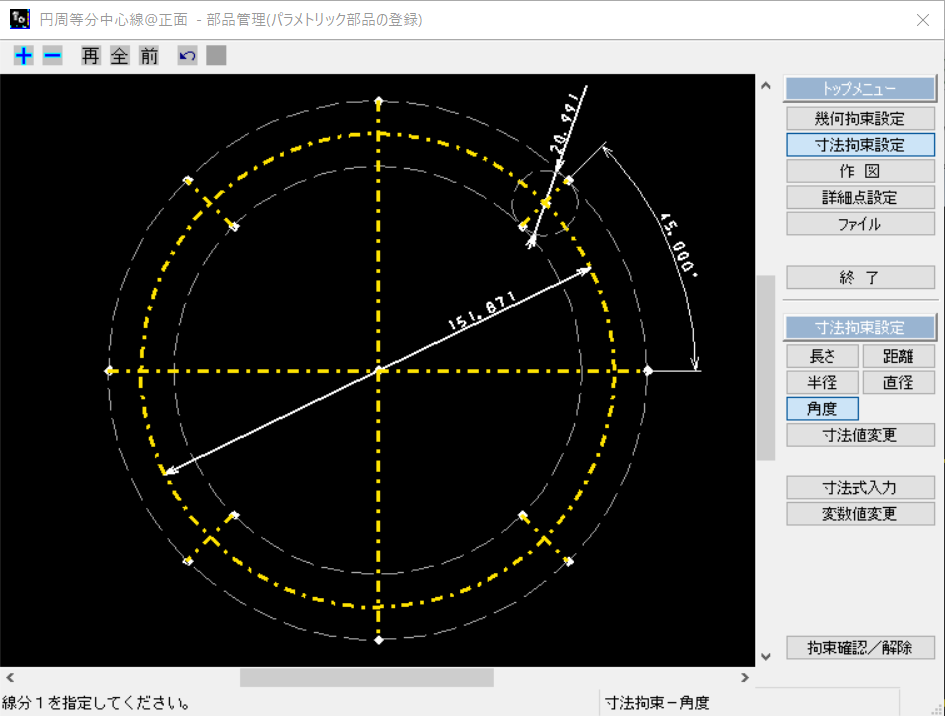Click the application icon in title bar

[x=20, y=19]
